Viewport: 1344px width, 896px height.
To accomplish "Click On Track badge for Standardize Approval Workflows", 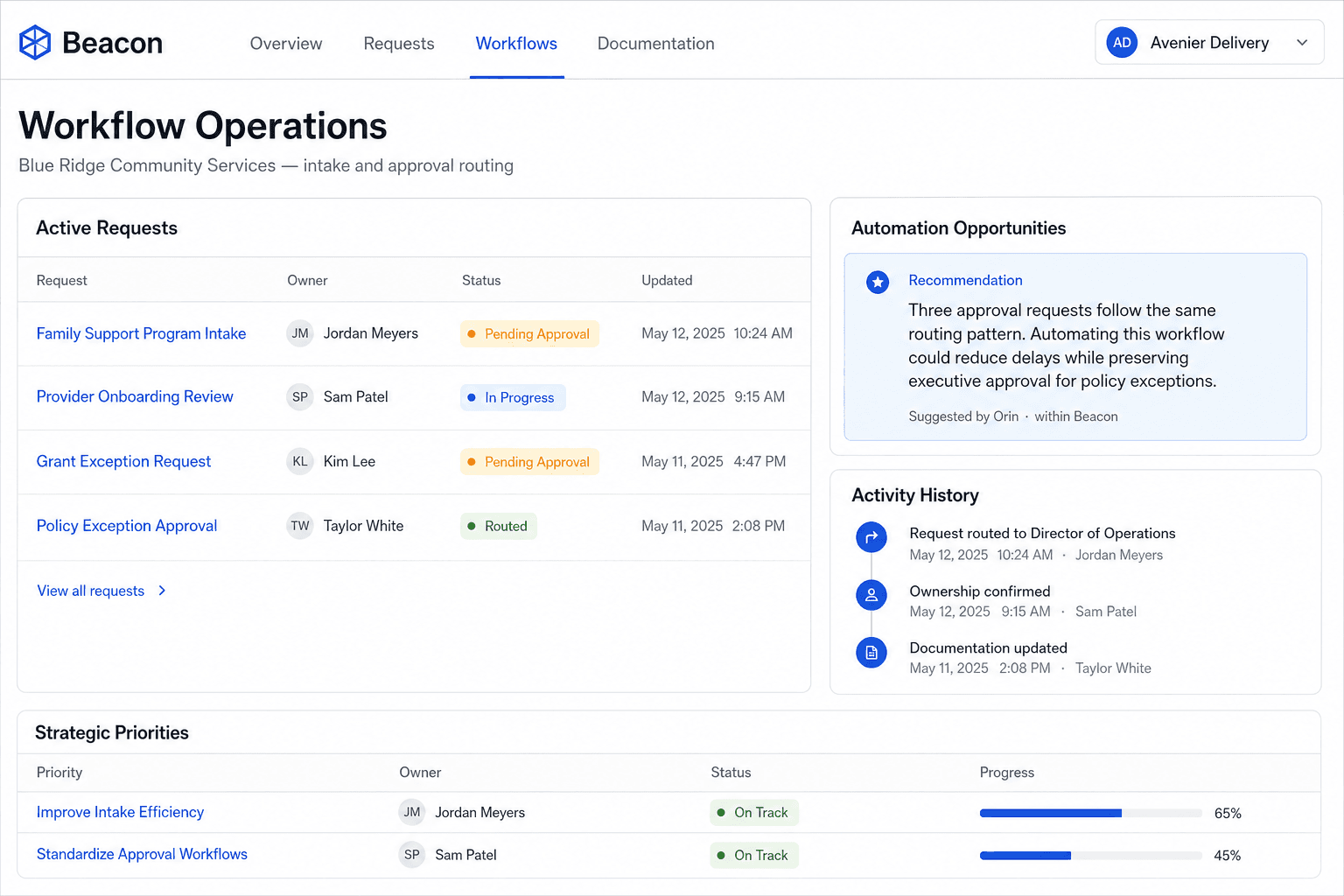I will coord(754,855).
